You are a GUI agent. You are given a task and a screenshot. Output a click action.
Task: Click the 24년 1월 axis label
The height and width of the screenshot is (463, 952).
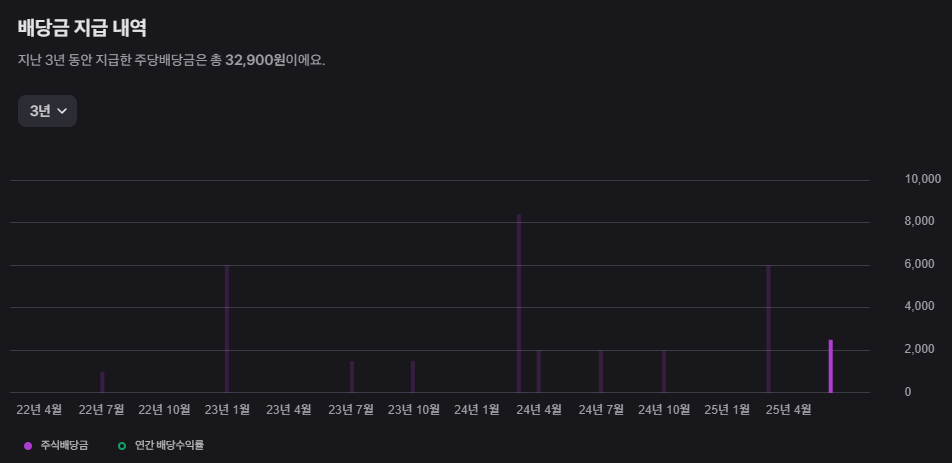coord(477,410)
